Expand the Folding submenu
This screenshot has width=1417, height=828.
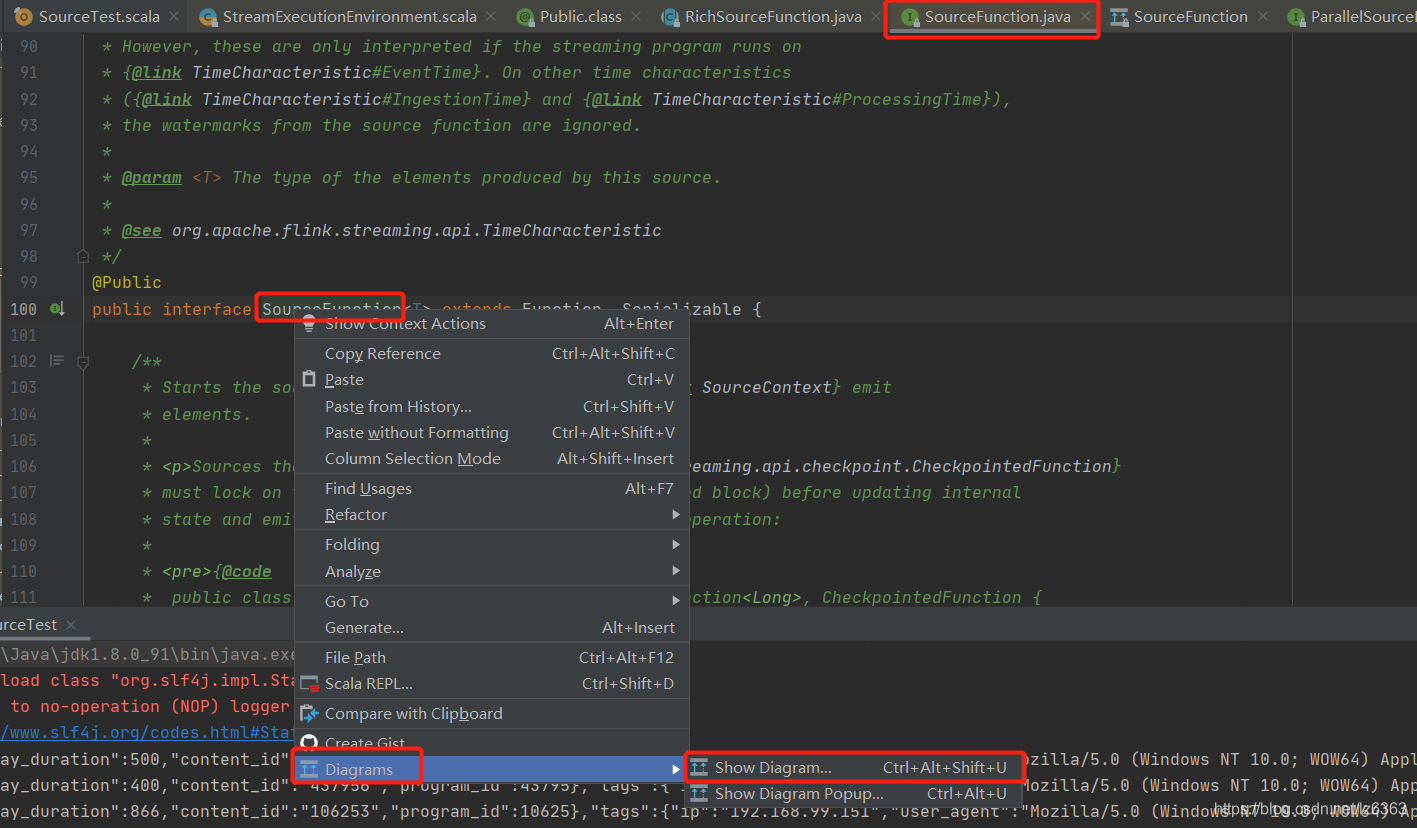[492, 544]
